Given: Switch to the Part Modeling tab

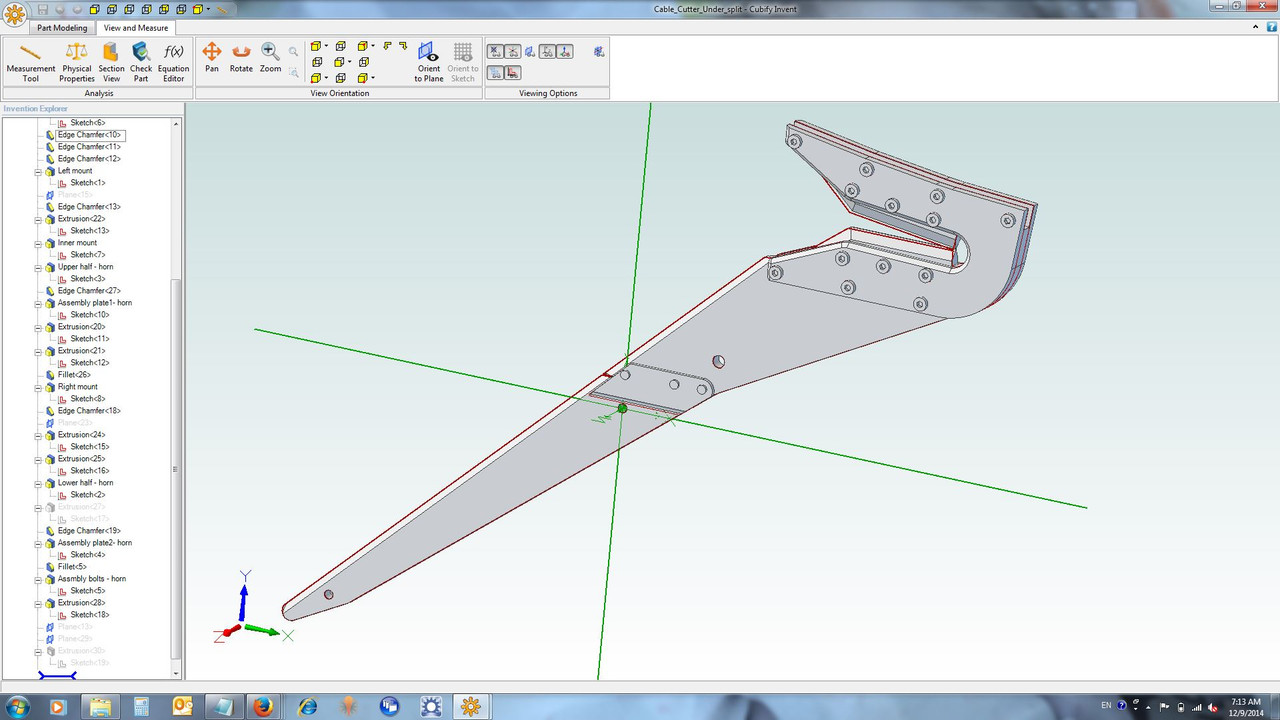Looking at the screenshot, I should point(62,28).
